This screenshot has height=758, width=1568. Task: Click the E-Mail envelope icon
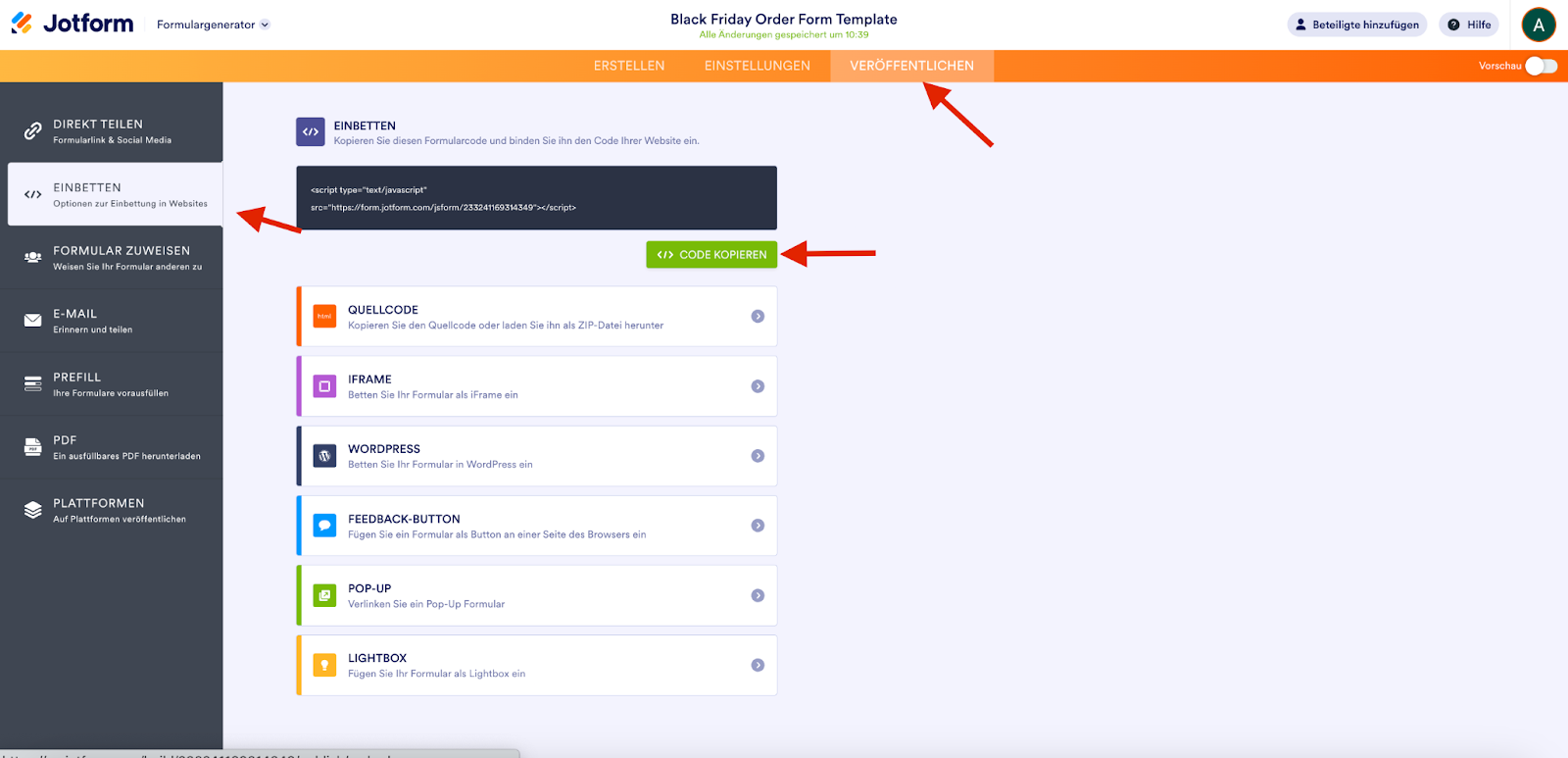tap(32, 320)
